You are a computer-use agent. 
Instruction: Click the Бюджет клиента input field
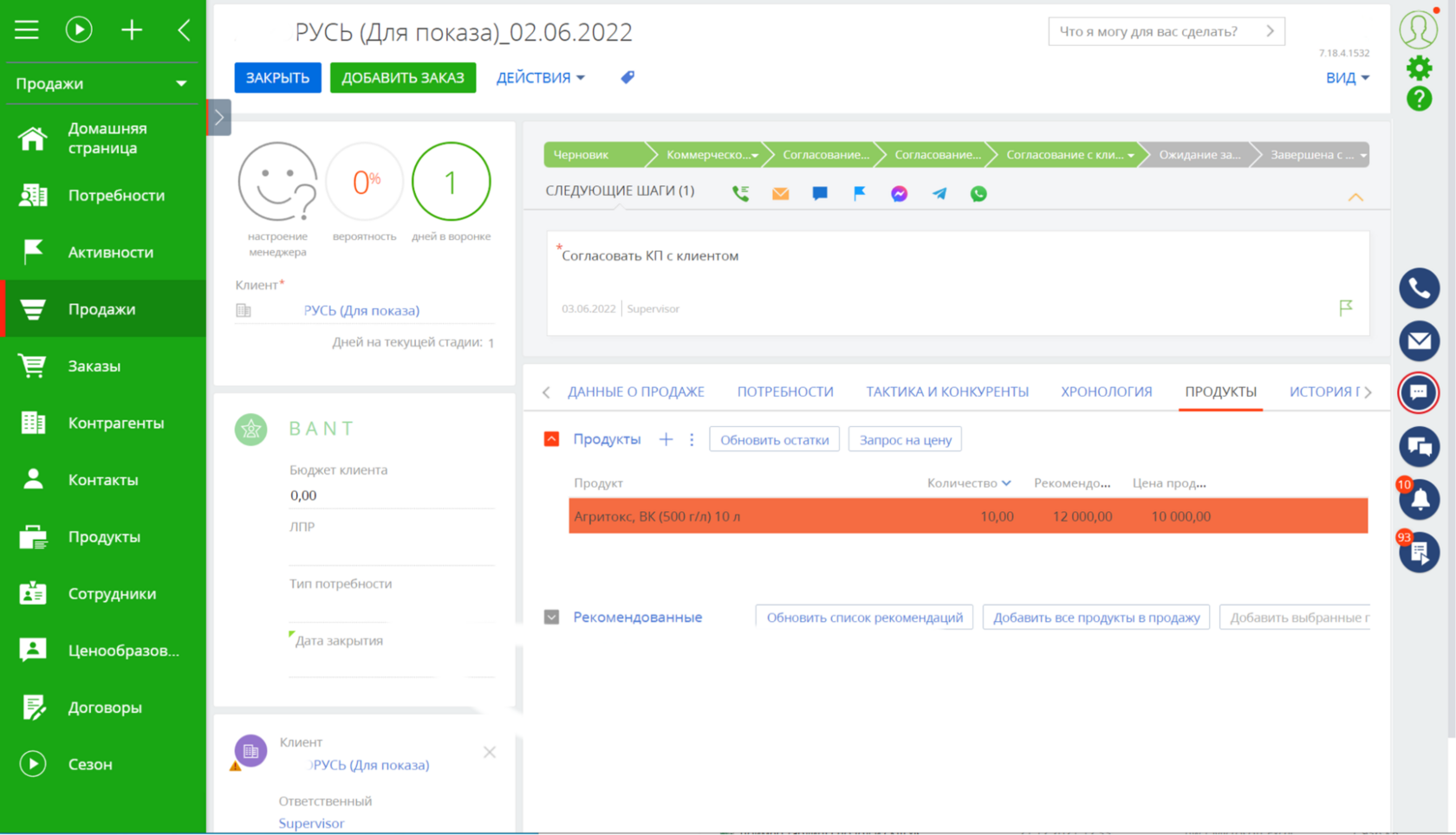(392, 495)
